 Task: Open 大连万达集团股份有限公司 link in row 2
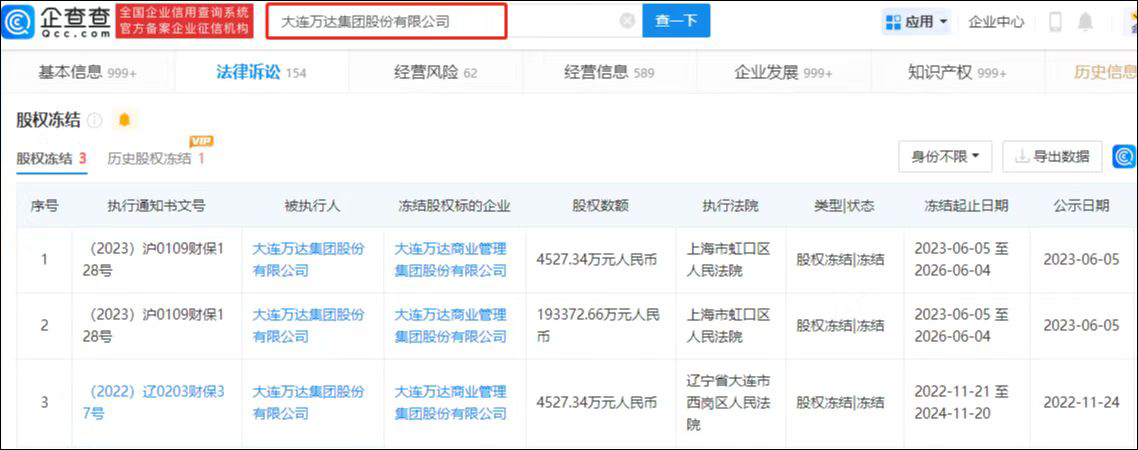tap(308, 325)
